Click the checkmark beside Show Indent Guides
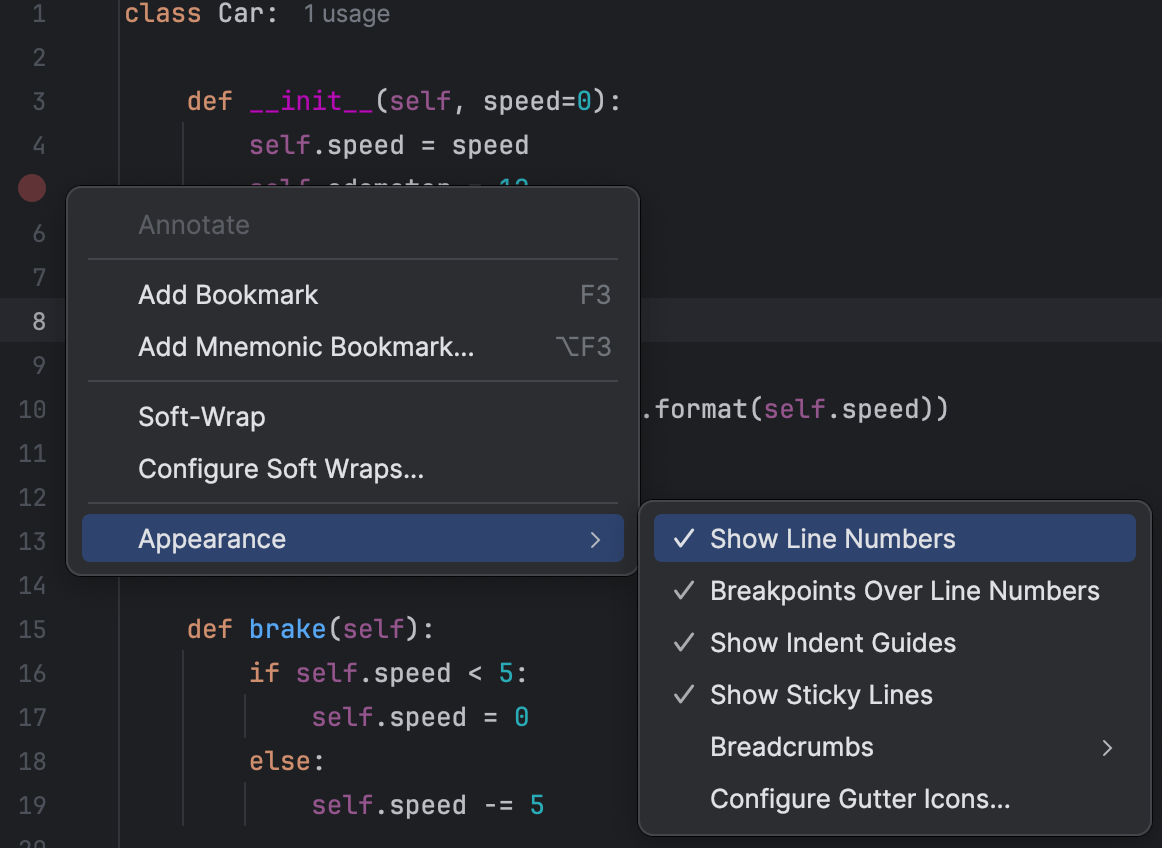Screen dimensions: 1162x848 683,642
